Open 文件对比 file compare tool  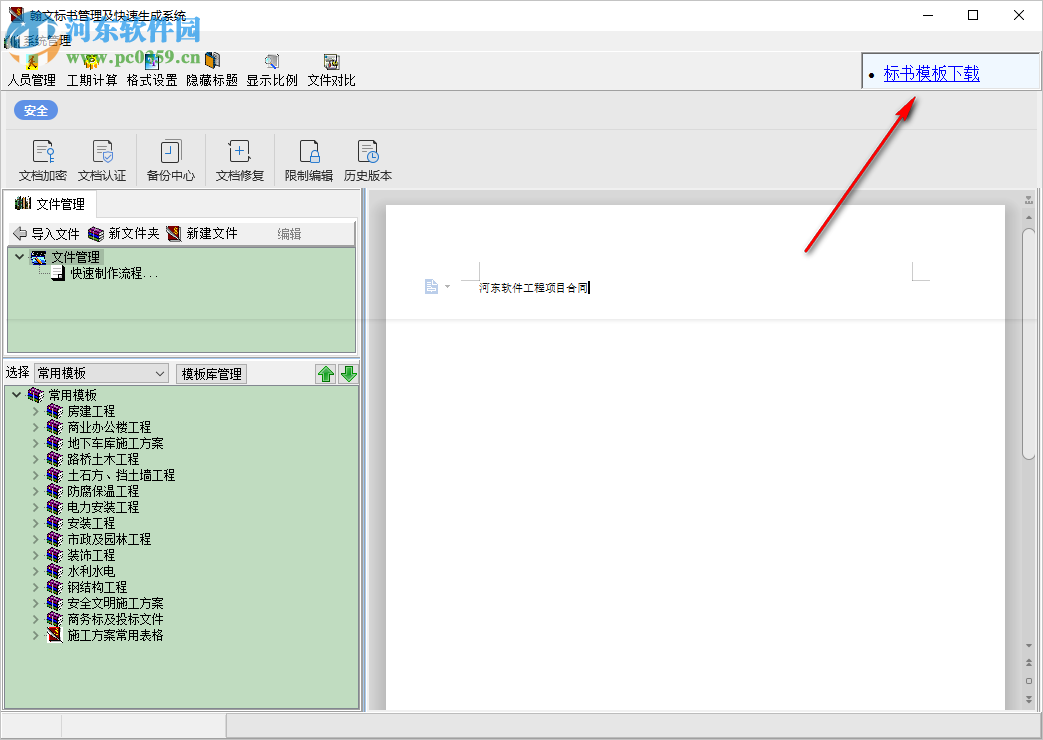331,72
